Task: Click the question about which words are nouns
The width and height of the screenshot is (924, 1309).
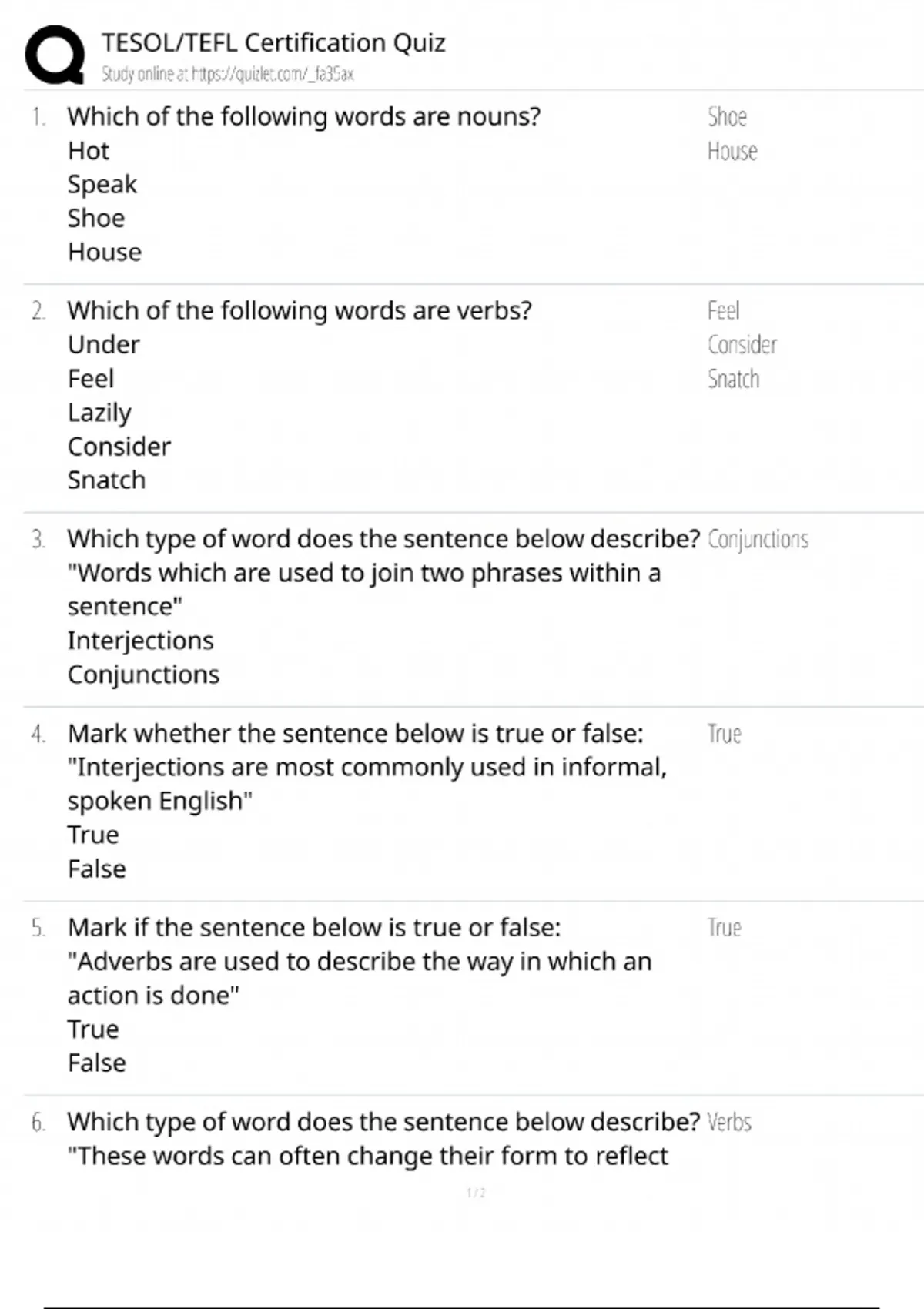Action: (303, 117)
